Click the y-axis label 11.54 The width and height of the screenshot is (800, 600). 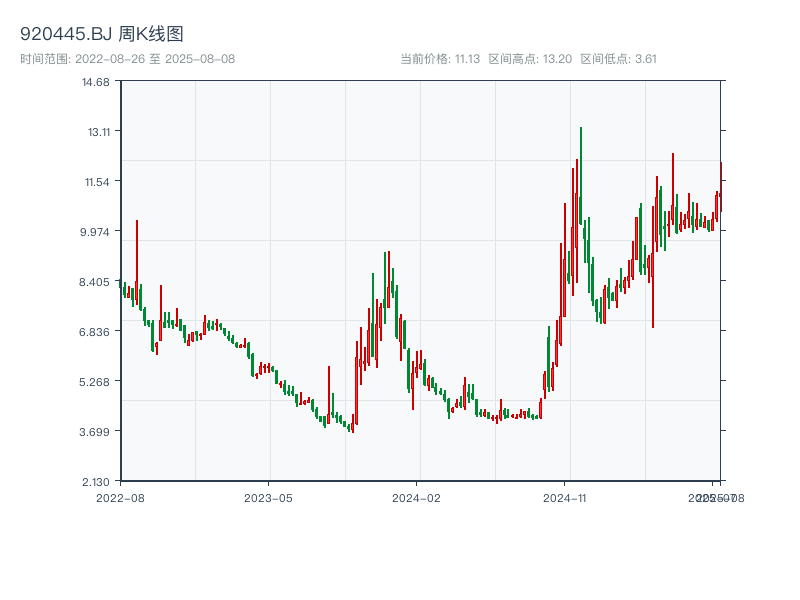pos(97,182)
